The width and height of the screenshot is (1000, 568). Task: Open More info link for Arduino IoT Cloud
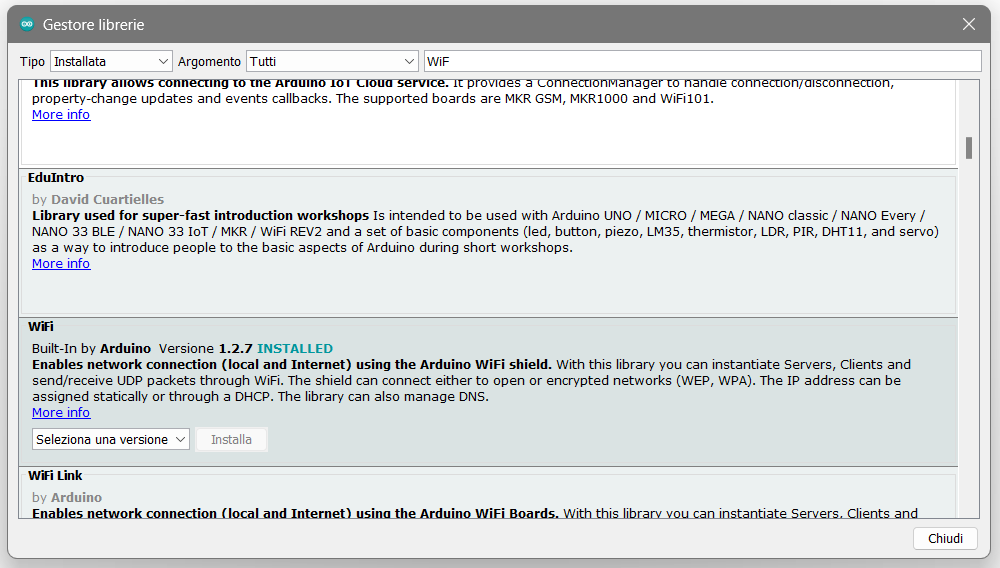click(61, 115)
